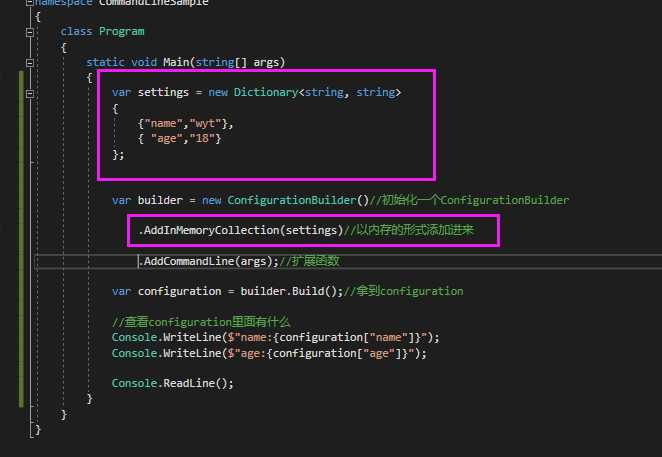Click WriteLine in the age output statement

[x=192, y=354]
